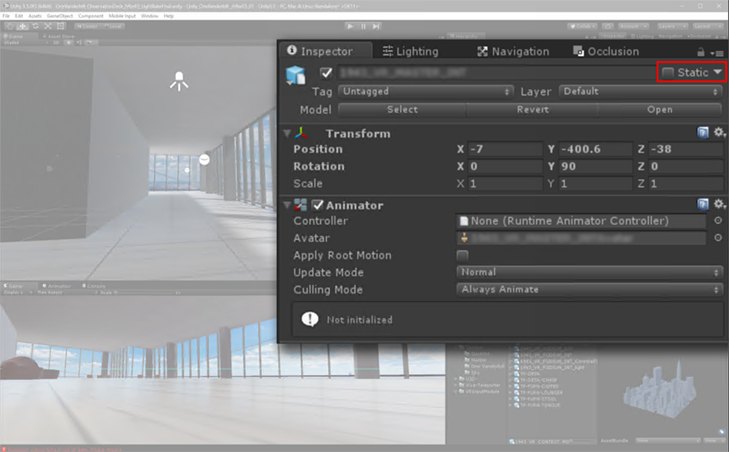The width and height of the screenshot is (729, 452).
Task: Toggle the Inspector lock icon
Action: pyautogui.click(x=701, y=52)
